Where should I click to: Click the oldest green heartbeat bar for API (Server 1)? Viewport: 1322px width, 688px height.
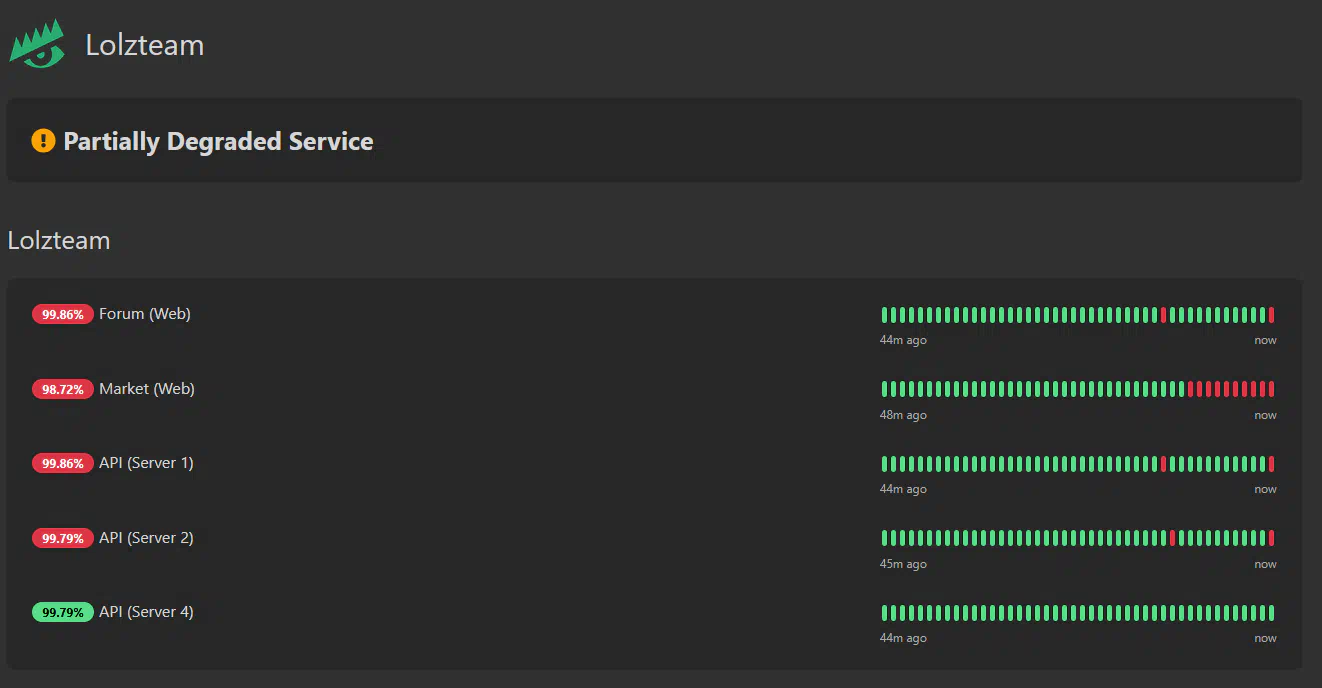[x=884, y=464]
